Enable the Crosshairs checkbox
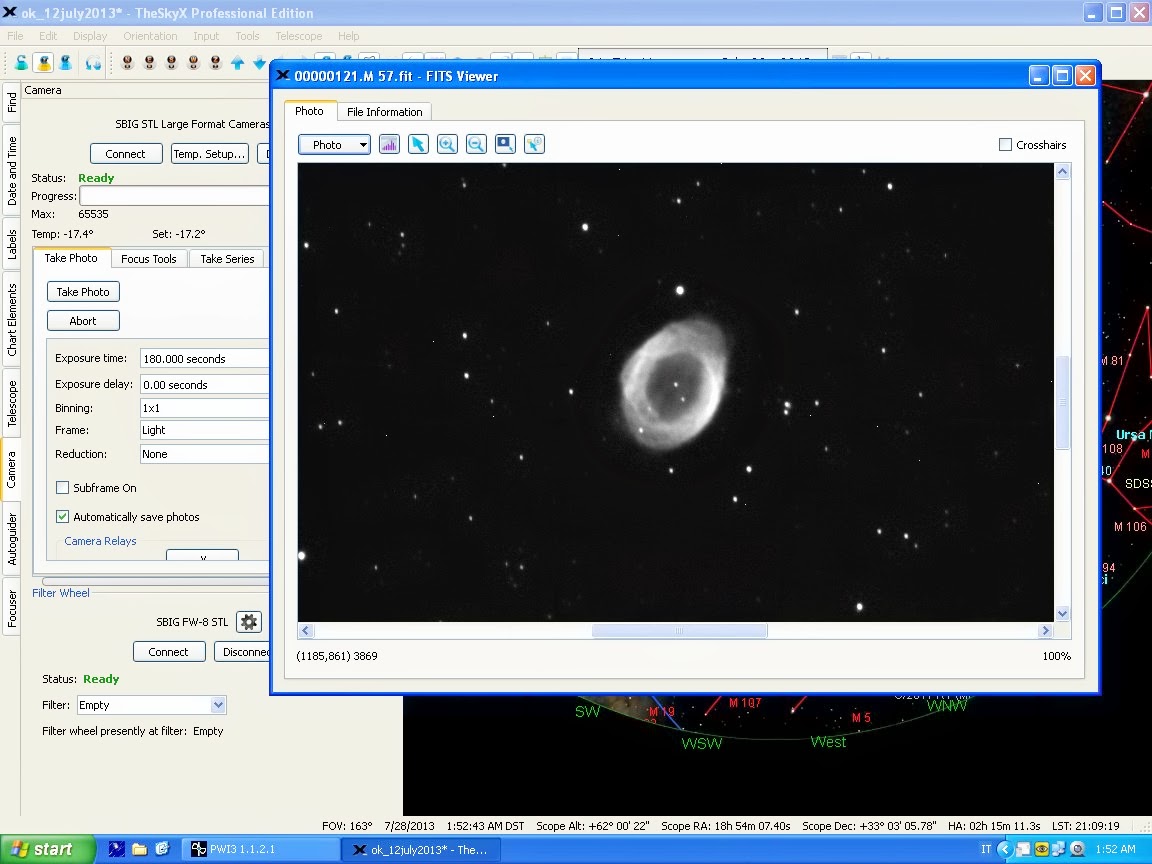 coord(1006,145)
